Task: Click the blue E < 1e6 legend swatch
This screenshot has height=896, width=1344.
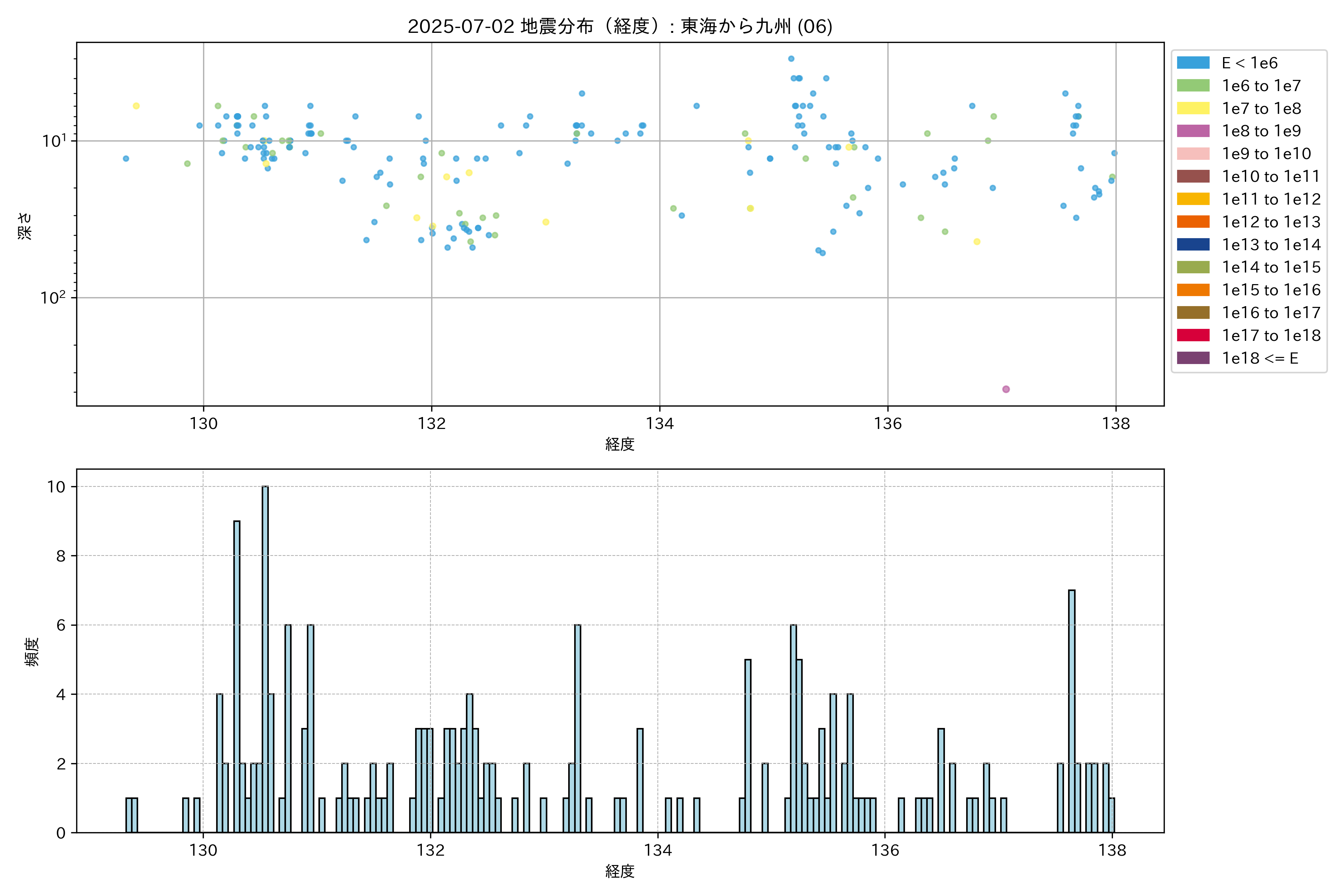Action: point(1193,63)
